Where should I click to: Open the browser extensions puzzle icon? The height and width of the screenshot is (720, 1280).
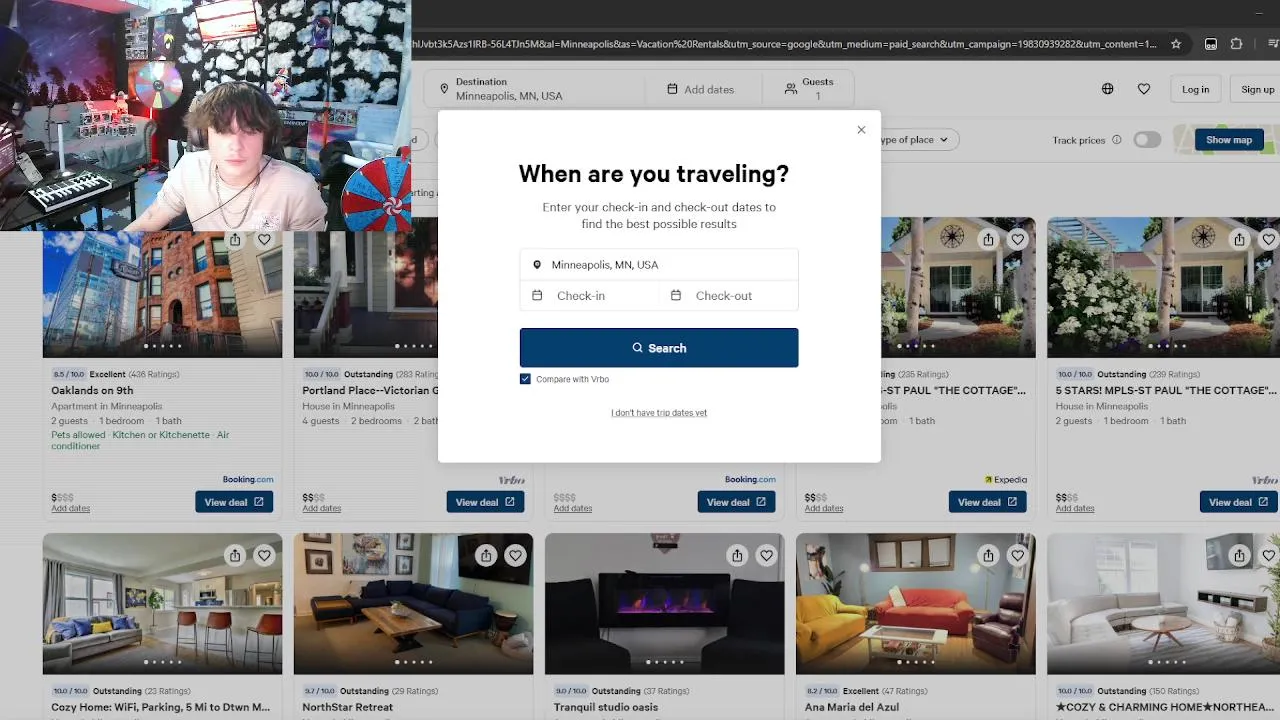coord(1236,44)
